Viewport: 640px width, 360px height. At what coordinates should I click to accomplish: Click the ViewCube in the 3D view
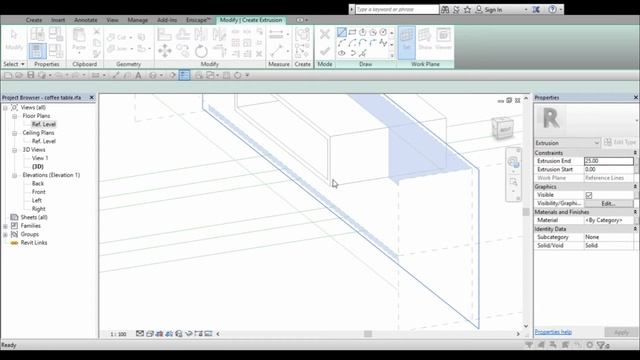502,128
